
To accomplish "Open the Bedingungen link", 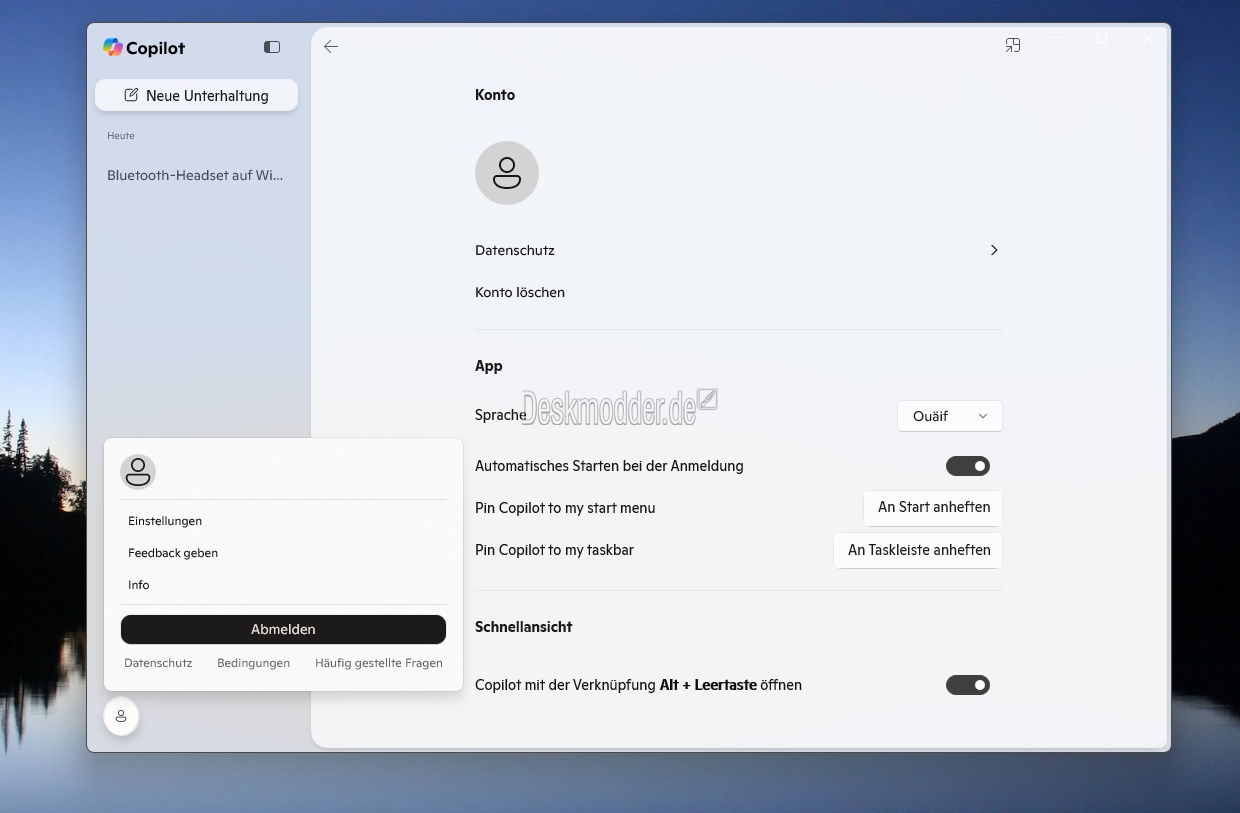I will [x=253, y=663].
